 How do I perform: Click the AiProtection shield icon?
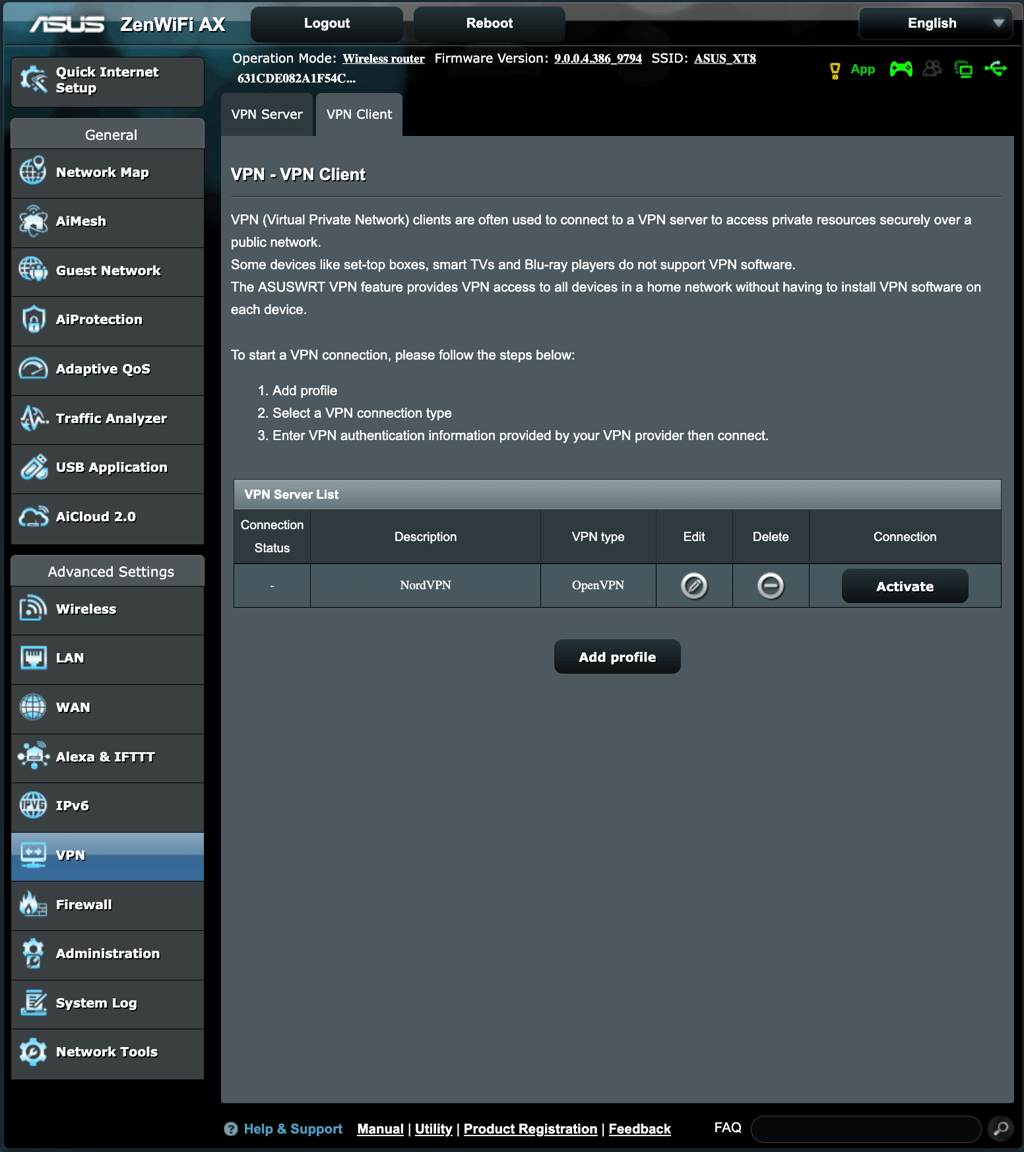(33, 319)
